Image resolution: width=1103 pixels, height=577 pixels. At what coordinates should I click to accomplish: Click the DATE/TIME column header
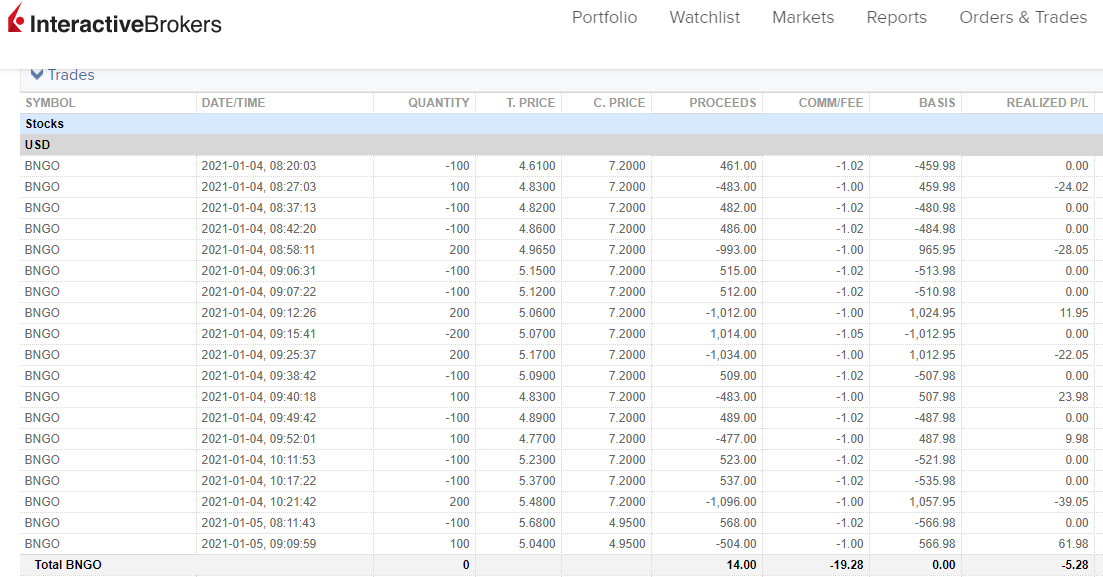[234, 103]
